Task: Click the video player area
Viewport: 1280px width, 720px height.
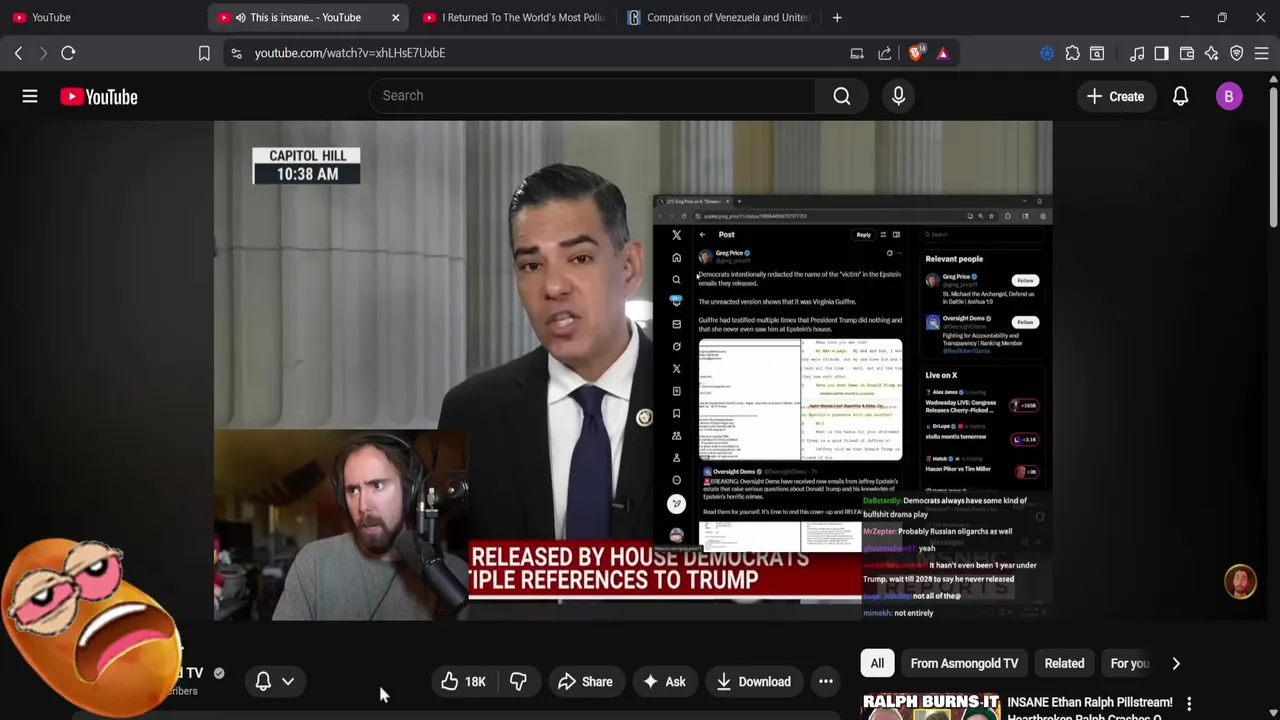Action: pos(632,370)
